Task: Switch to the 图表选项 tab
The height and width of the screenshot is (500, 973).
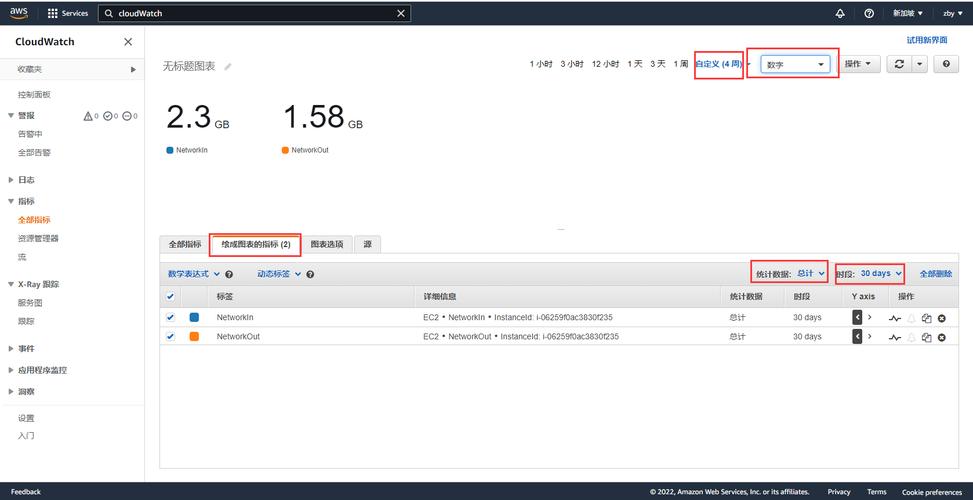Action: tap(327, 244)
